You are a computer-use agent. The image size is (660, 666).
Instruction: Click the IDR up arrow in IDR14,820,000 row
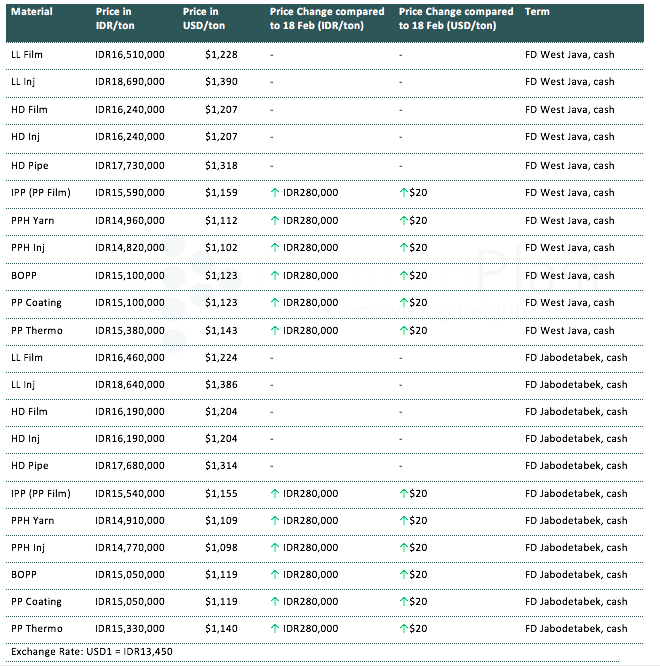click(x=275, y=247)
